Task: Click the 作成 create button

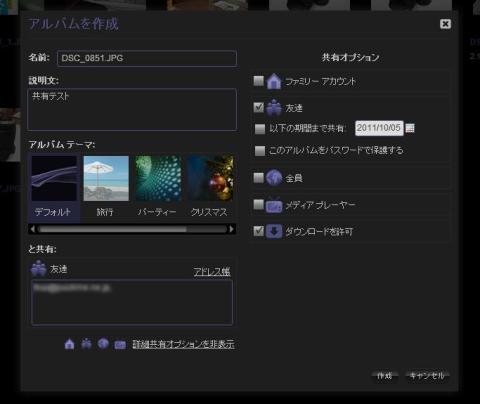Action: click(x=385, y=376)
